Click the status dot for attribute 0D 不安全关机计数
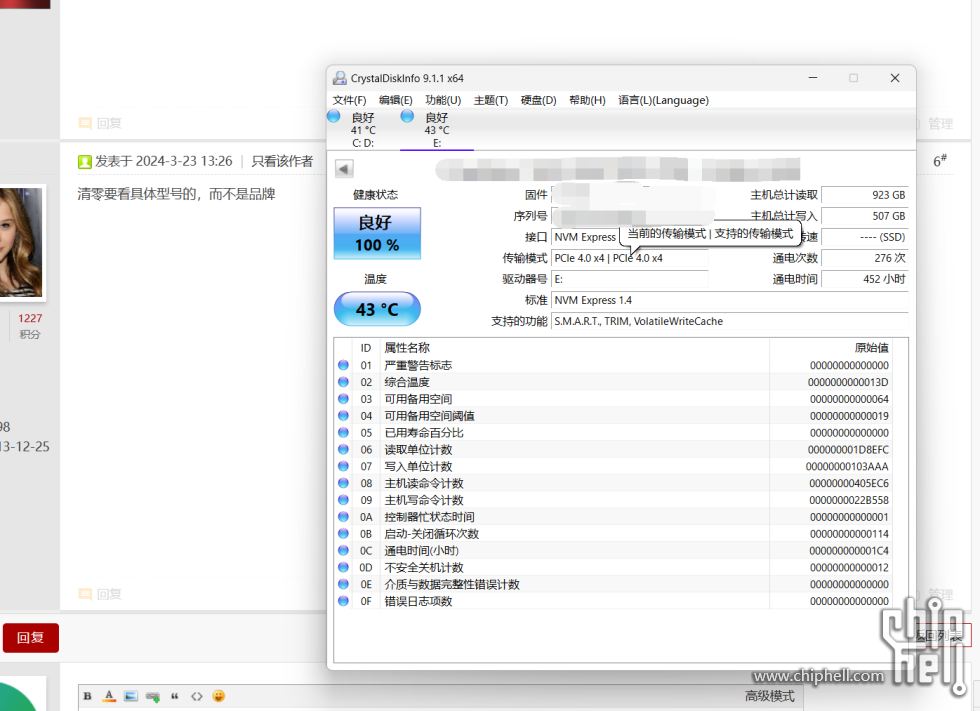The image size is (980, 711). (x=343, y=567)
